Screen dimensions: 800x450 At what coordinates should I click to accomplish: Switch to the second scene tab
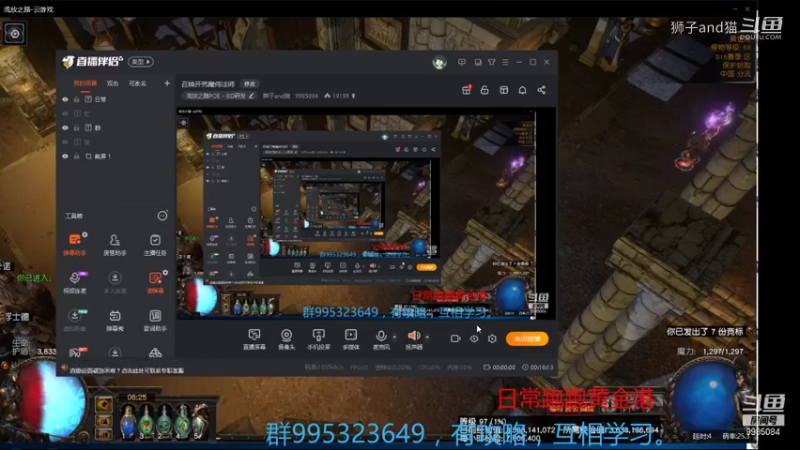[112, 83]
